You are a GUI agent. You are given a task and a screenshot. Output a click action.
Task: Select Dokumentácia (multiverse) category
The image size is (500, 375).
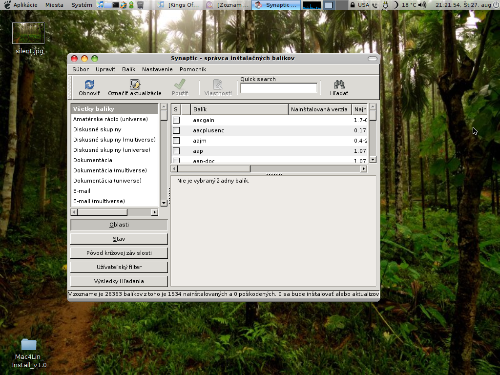114,170
